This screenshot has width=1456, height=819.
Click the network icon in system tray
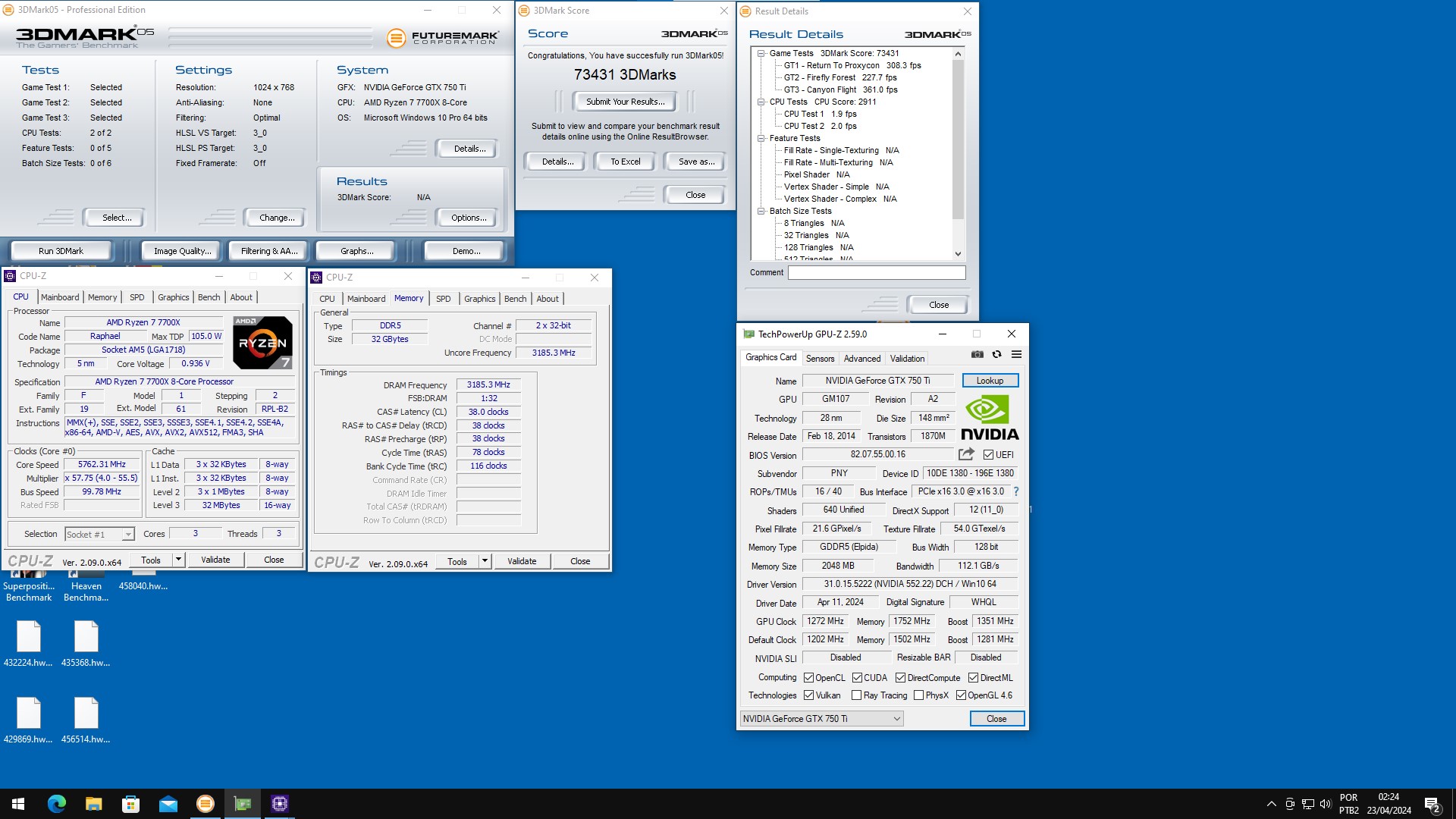tap(1308, 804)
